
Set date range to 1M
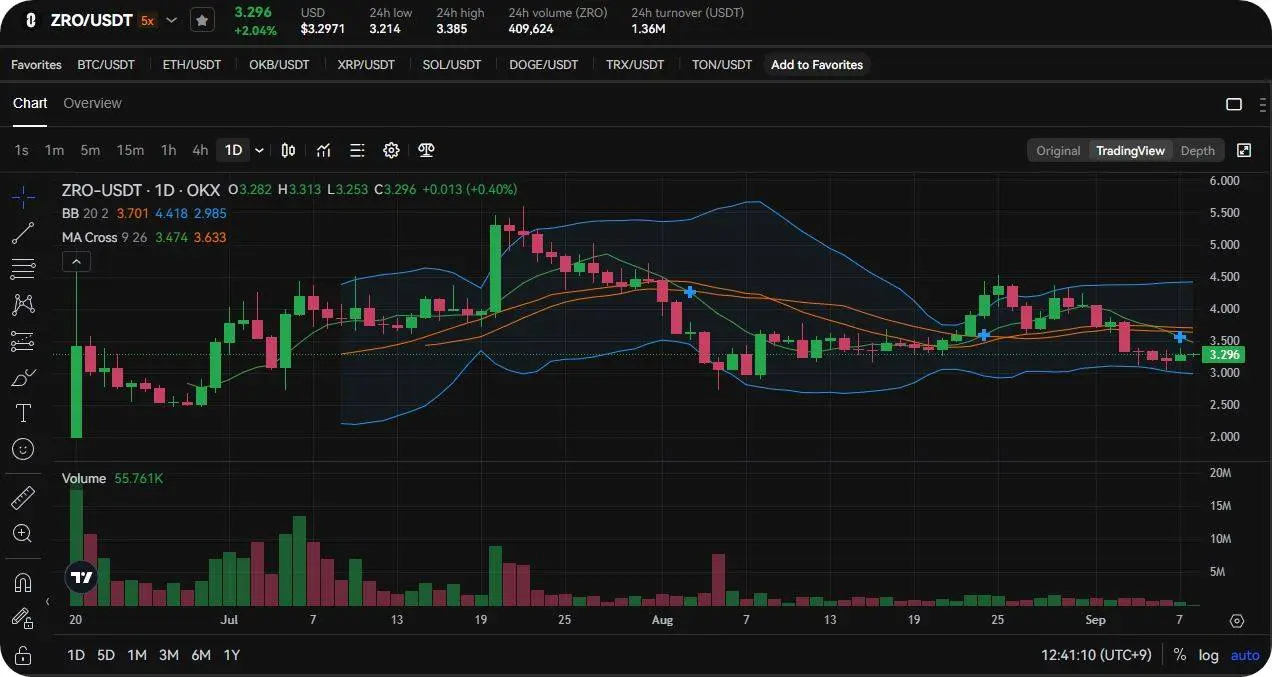(x=137, y=655)
